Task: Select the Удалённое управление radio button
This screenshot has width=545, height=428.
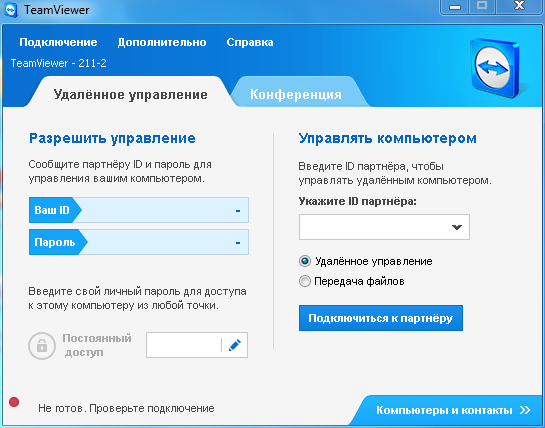Action: 305,261
